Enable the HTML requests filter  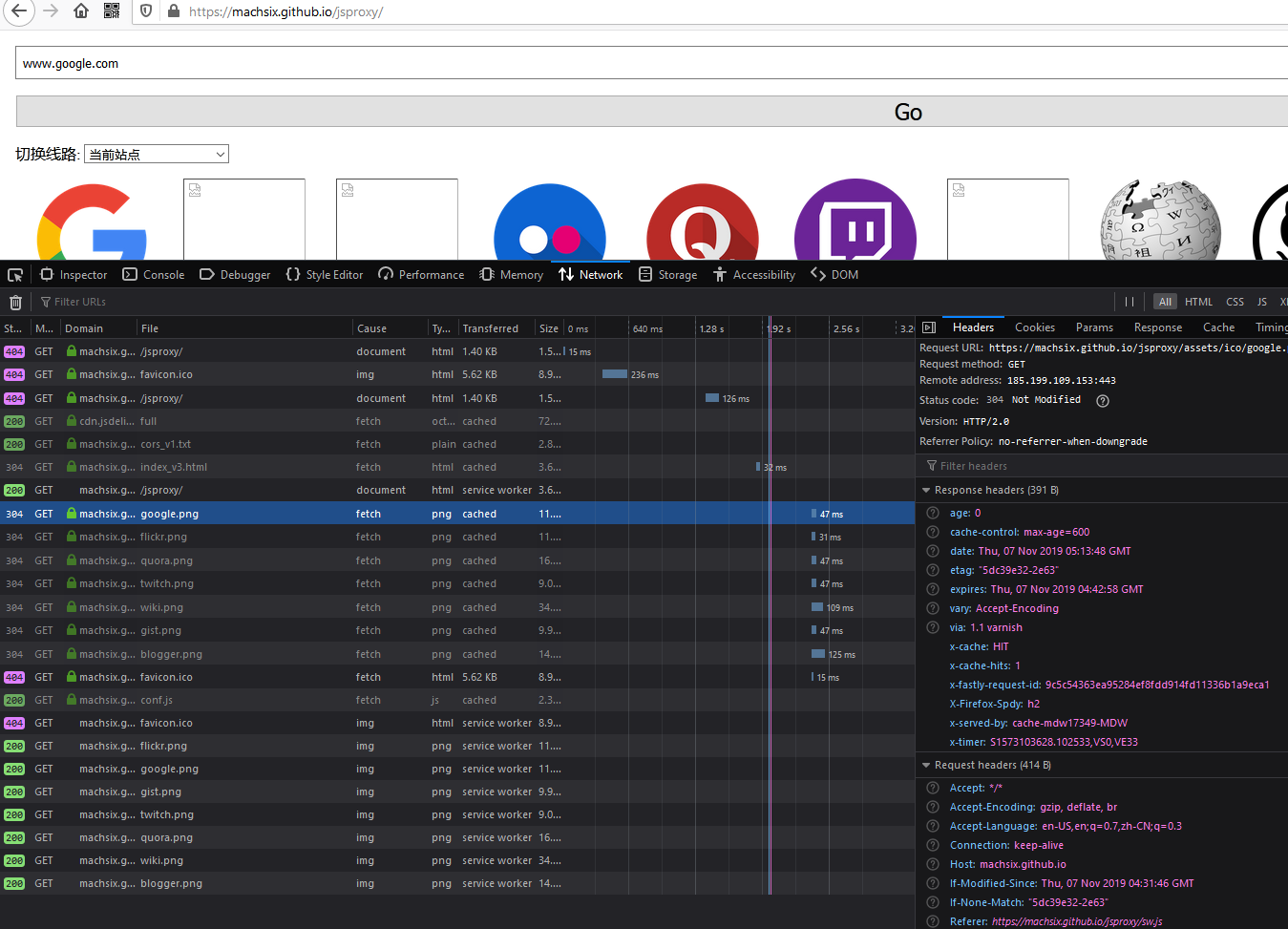click(1198, 301)
